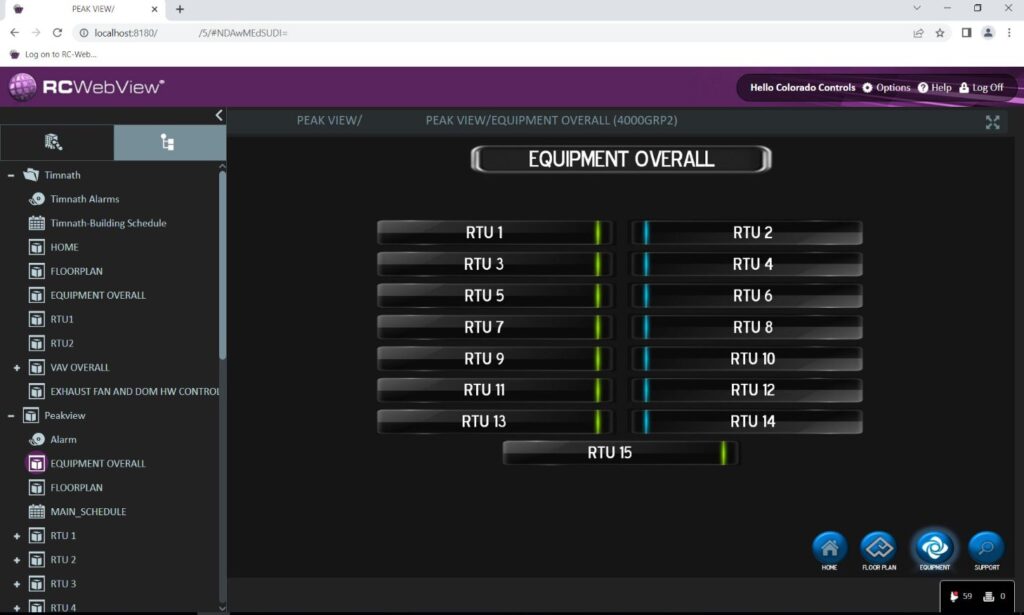1024x615 pixels.
Task: Click the Log Off link
Action: click(981, 88)
